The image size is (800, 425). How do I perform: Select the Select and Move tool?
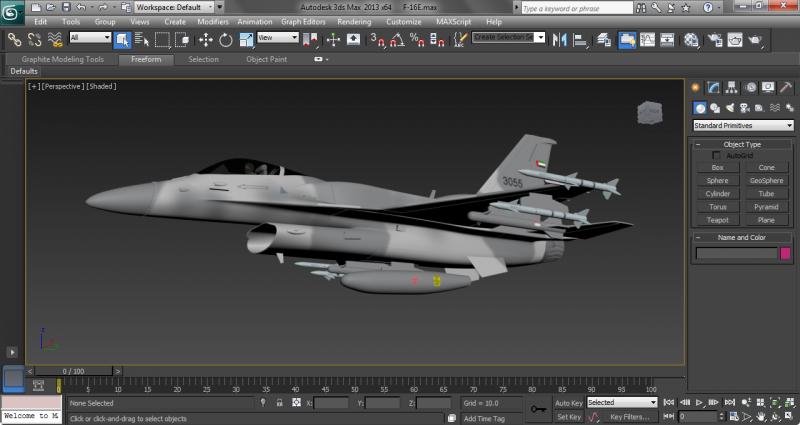coord(206,40)
